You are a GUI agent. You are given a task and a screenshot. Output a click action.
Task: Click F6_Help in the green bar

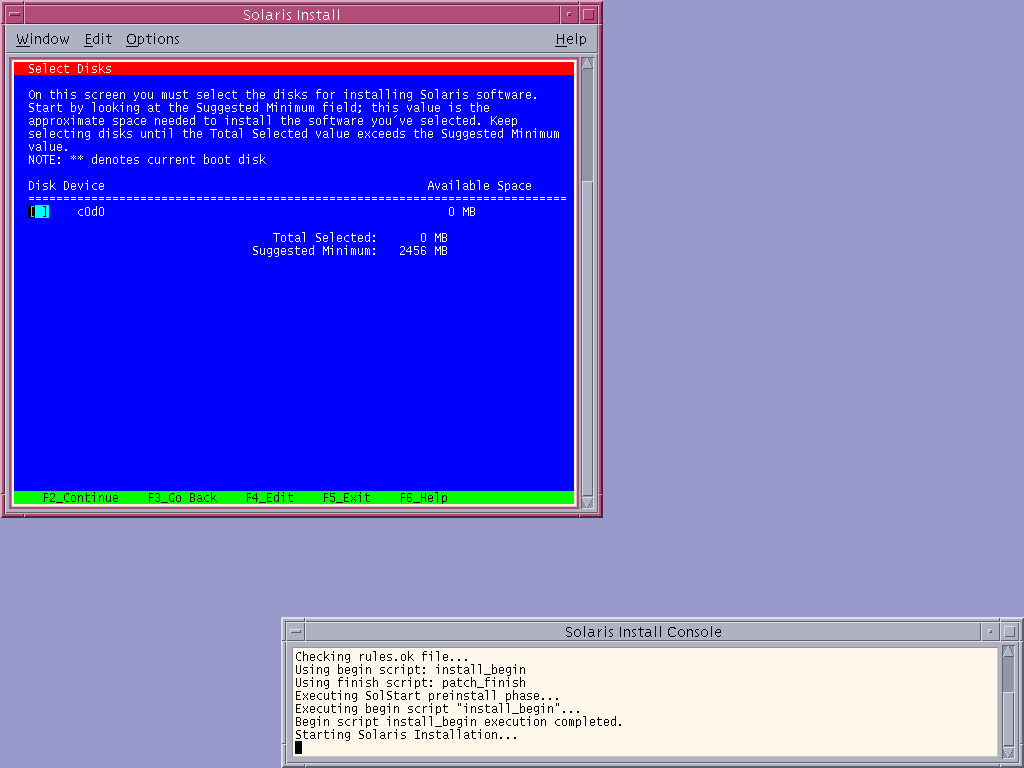424,498
